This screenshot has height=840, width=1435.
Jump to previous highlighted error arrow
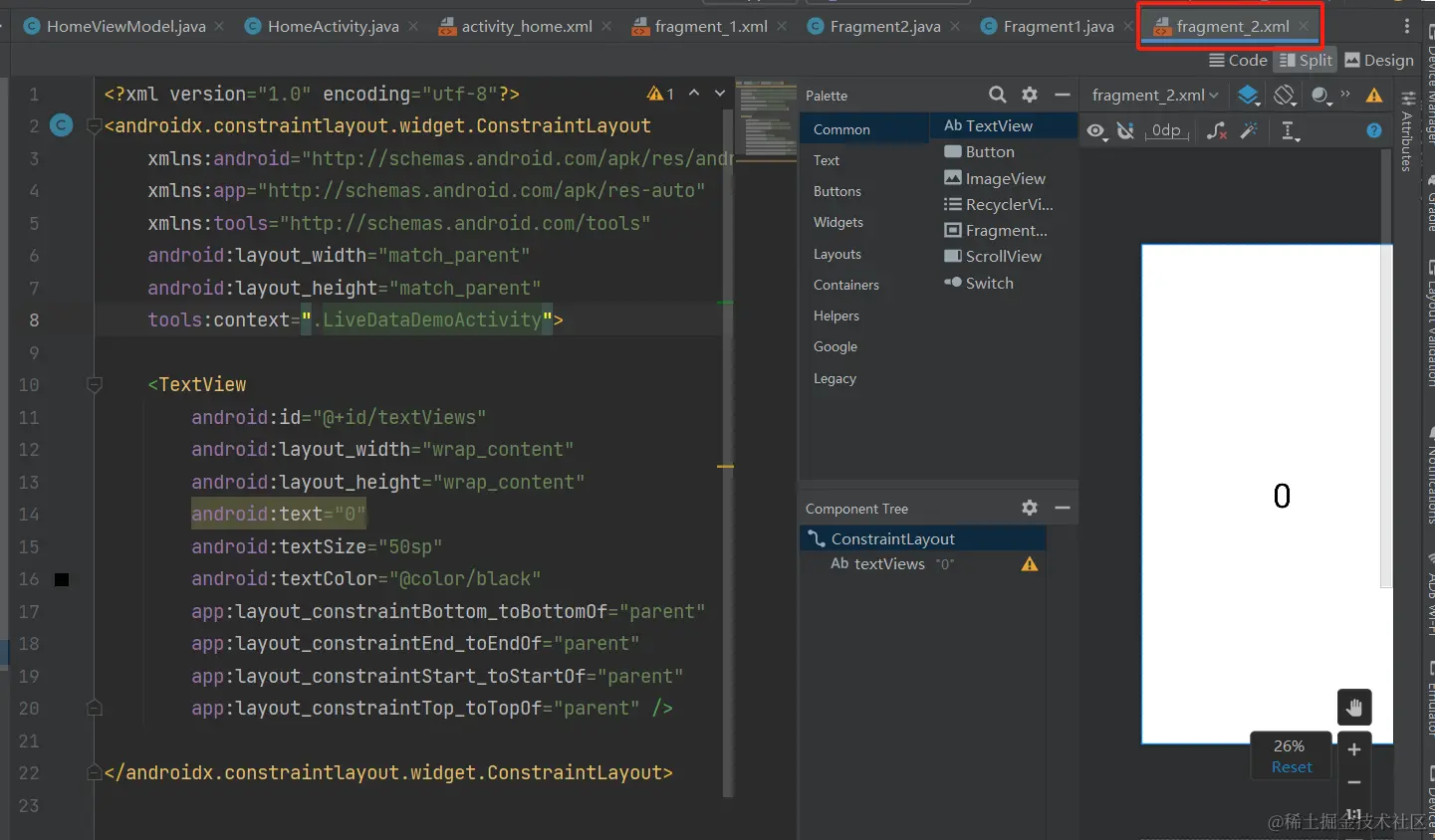694,93
